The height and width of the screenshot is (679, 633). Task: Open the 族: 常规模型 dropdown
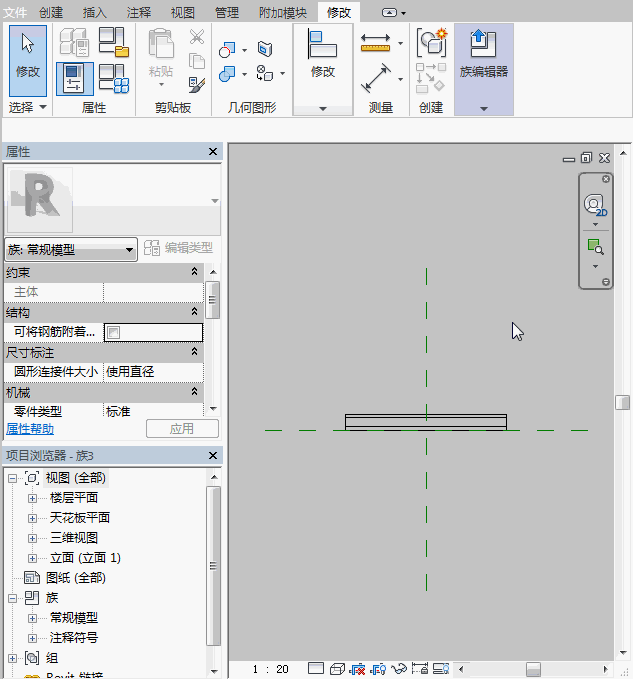tap(71, 250)
